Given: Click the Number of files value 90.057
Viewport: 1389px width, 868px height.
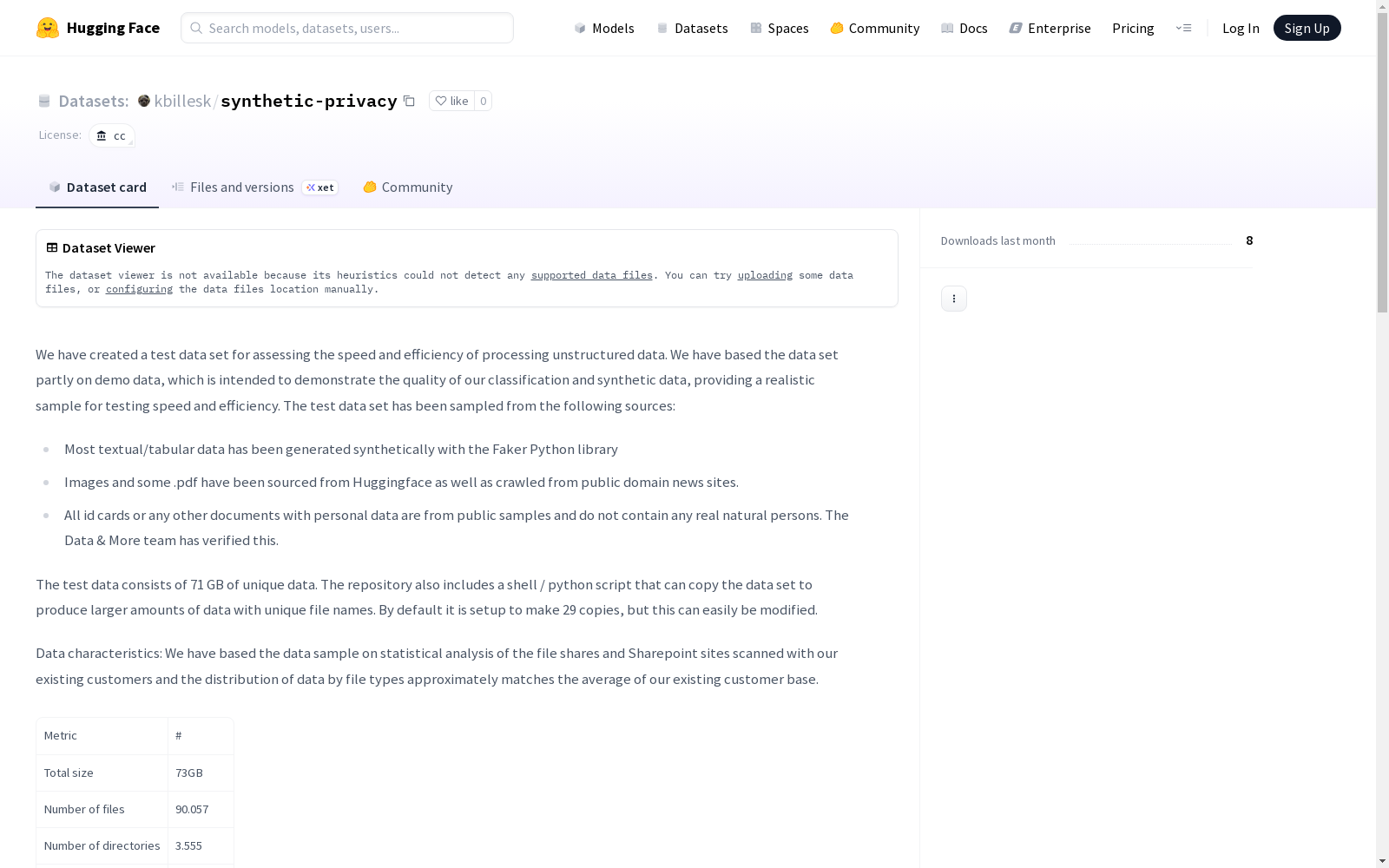Looking at the screenshot, I should [192, 809].
